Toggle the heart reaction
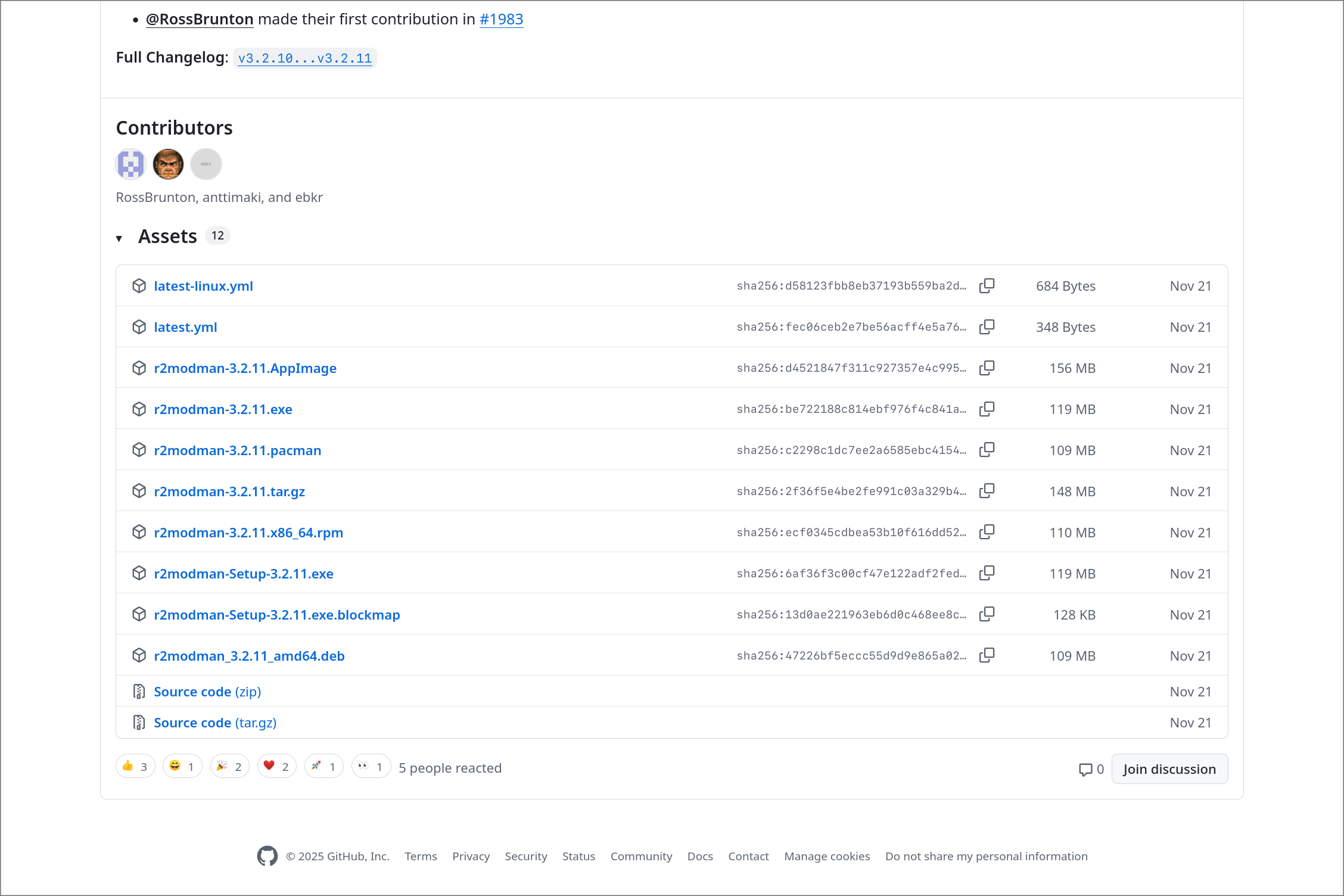Image resolution: width=1344 pixels, height=896 pixels. click(x=276, y=767)
